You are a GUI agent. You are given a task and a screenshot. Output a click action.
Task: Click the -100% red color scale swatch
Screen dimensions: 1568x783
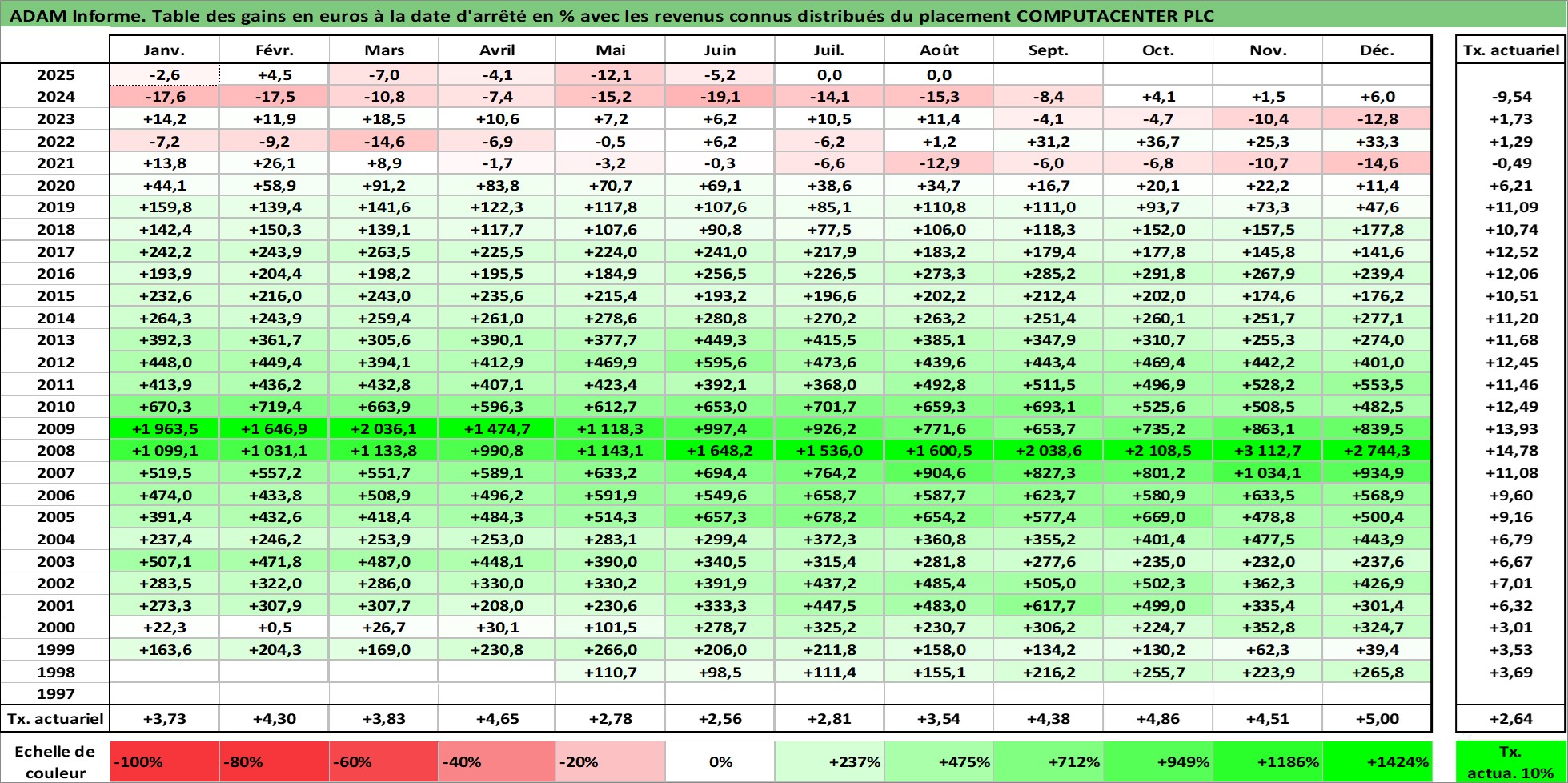[164, 762]
